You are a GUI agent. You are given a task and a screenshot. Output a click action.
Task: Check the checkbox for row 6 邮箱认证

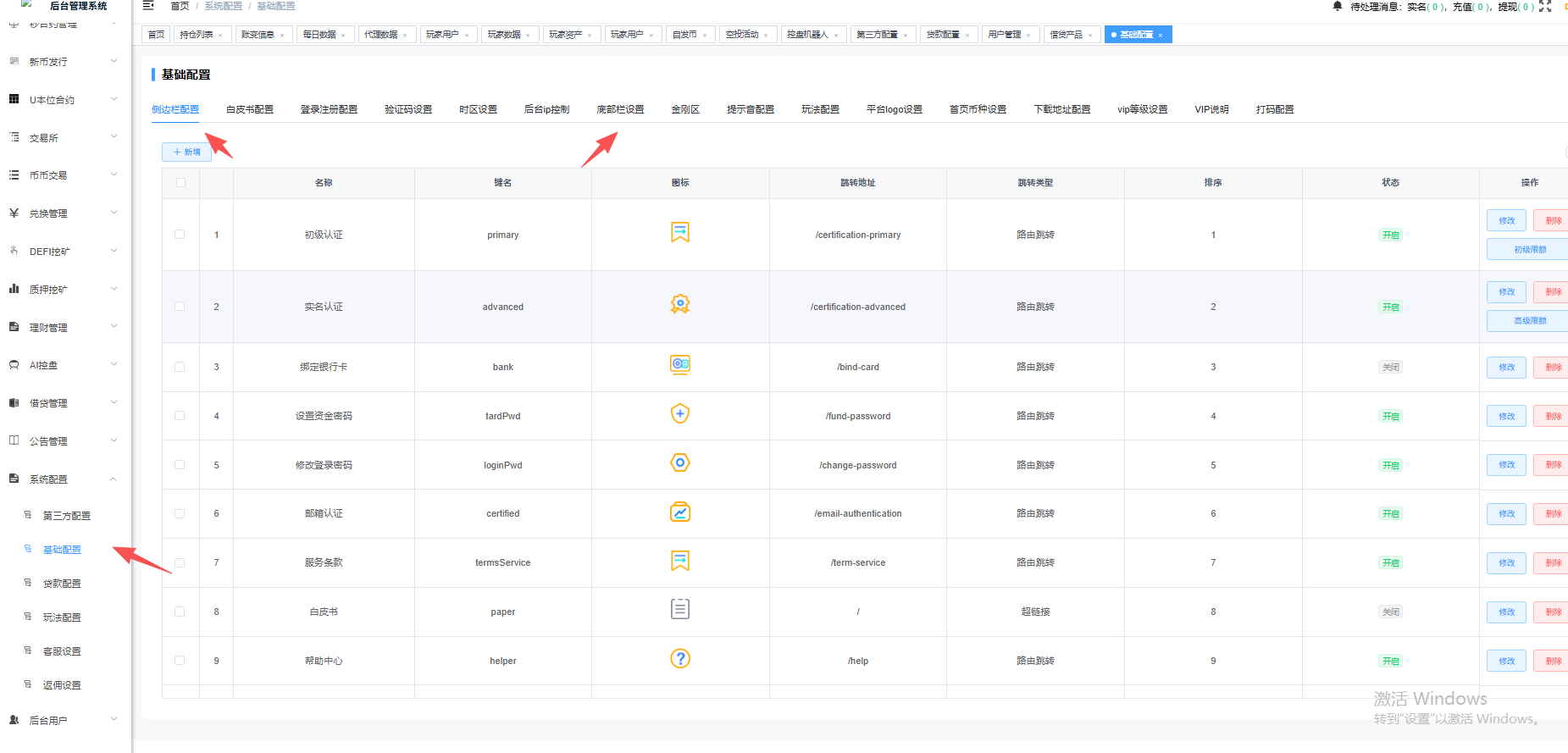[180, 513]
